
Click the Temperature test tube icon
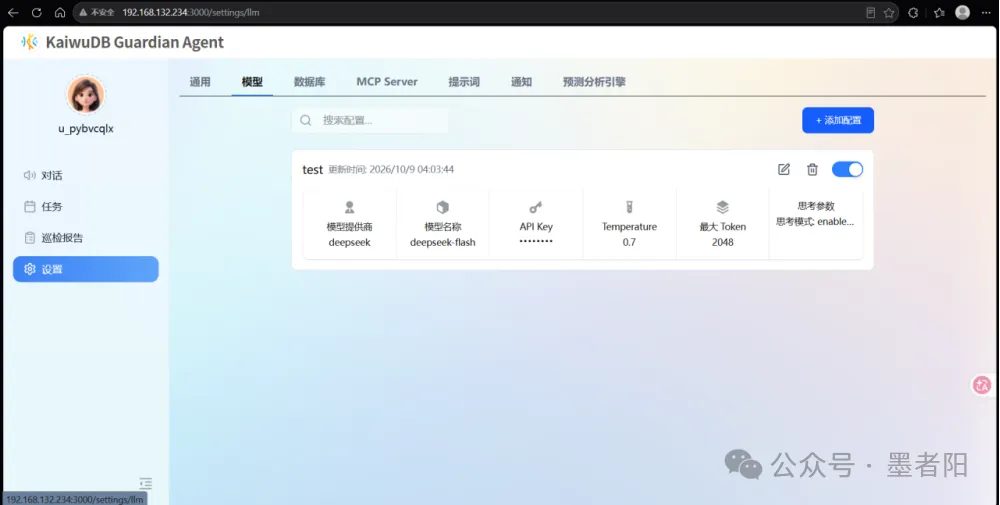pyautogui.click(x=629, y=207)
